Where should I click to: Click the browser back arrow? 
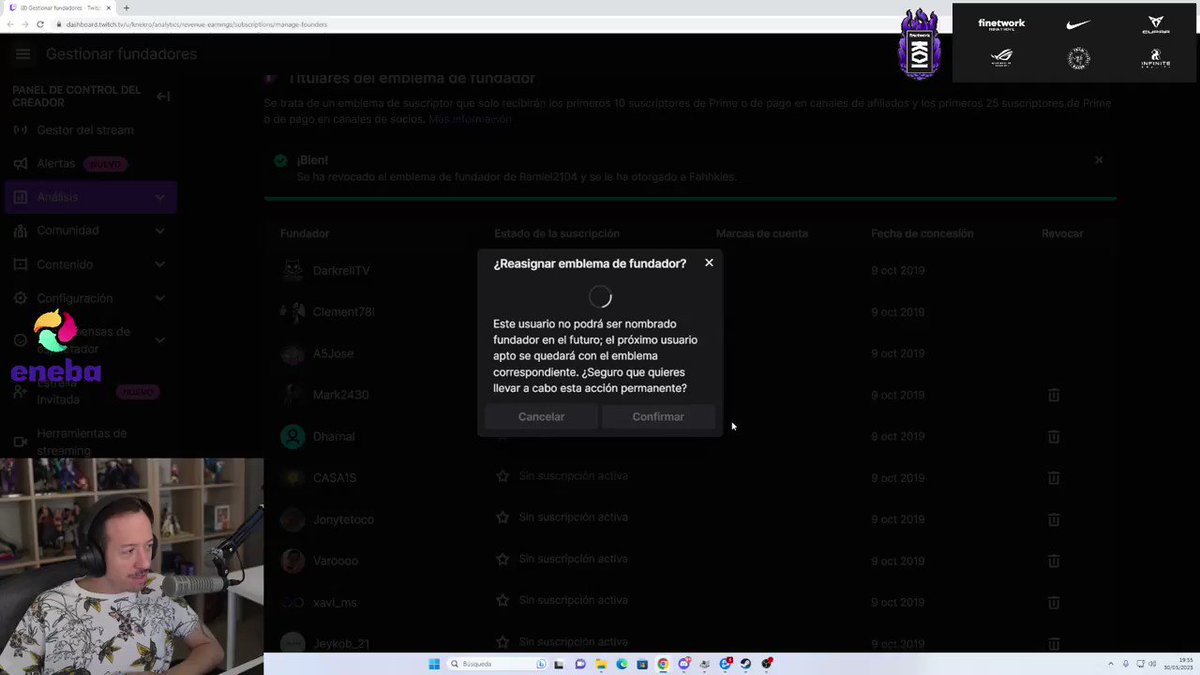tap(11, 24)
